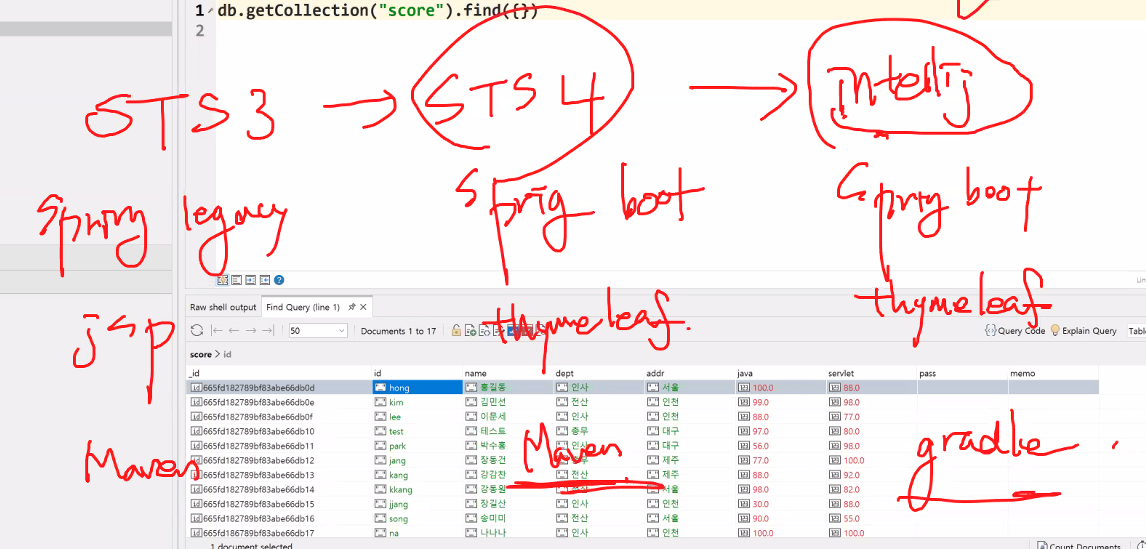This screenshot has height=549, width=1146.
Task: Select the 'jang' id cell
Action: 417,461
